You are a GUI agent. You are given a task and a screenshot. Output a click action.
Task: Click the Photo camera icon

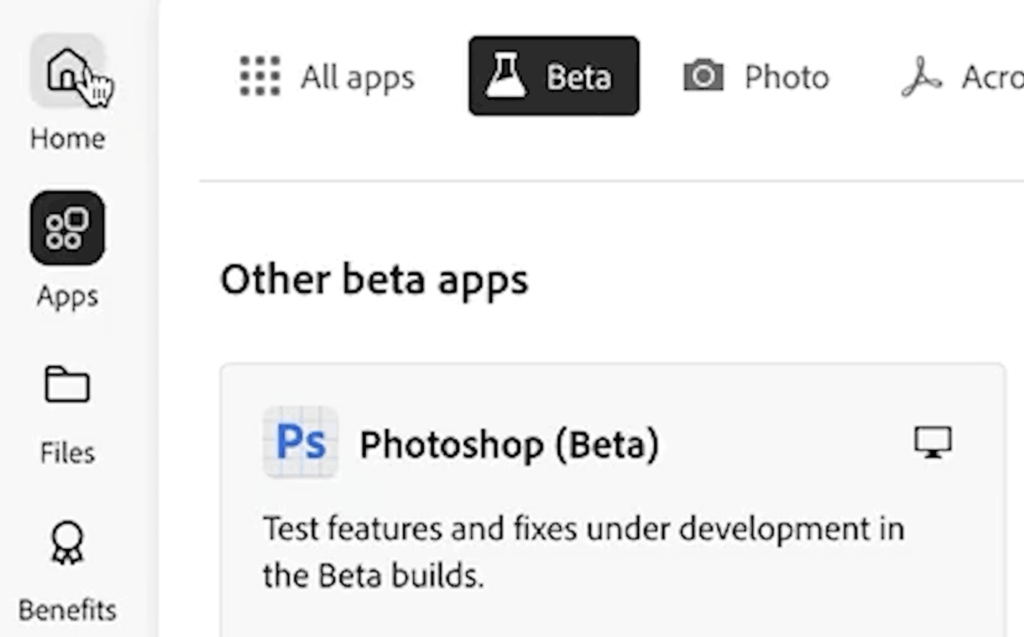pyautogui.click(x=703, y=76)
